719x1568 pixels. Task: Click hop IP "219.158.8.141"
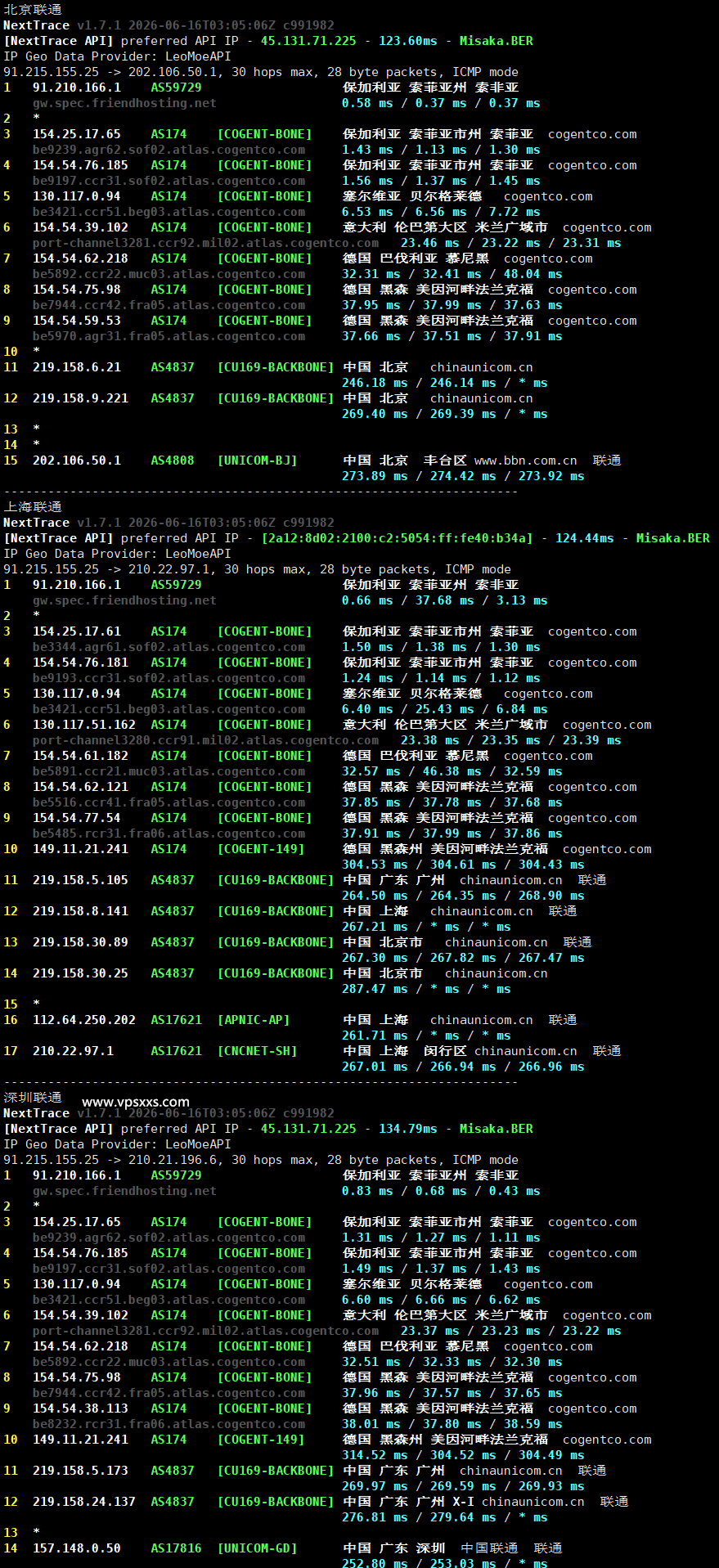(x=80, y=911)
